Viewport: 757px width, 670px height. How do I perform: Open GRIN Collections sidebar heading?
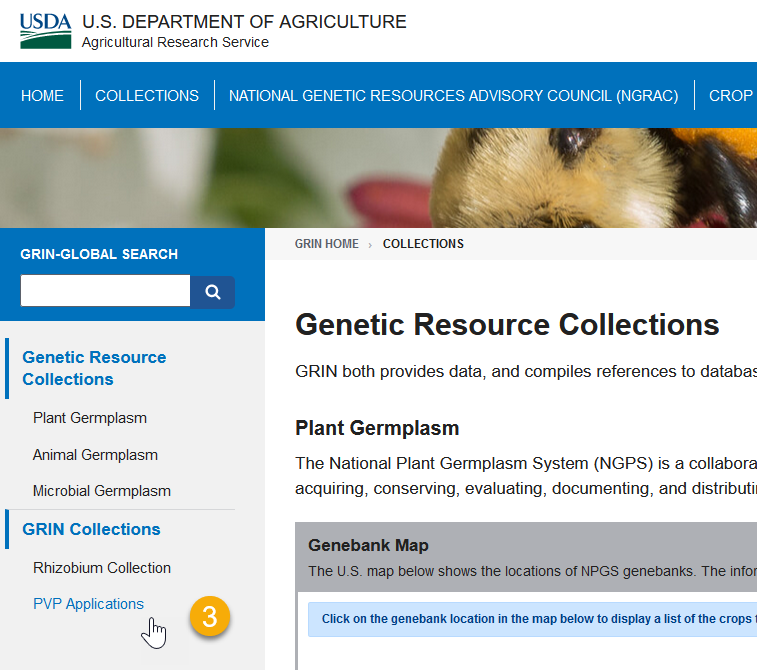91,529
